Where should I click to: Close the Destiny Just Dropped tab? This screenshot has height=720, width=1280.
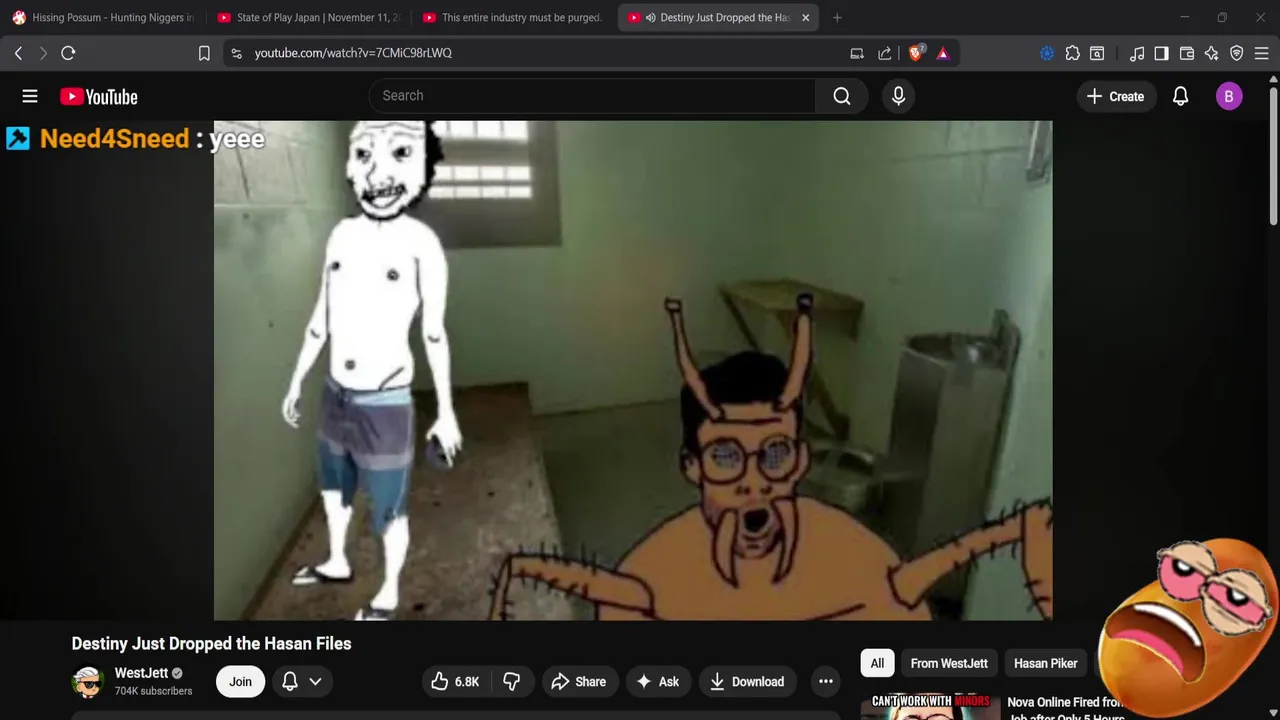(x=805, y=18)
